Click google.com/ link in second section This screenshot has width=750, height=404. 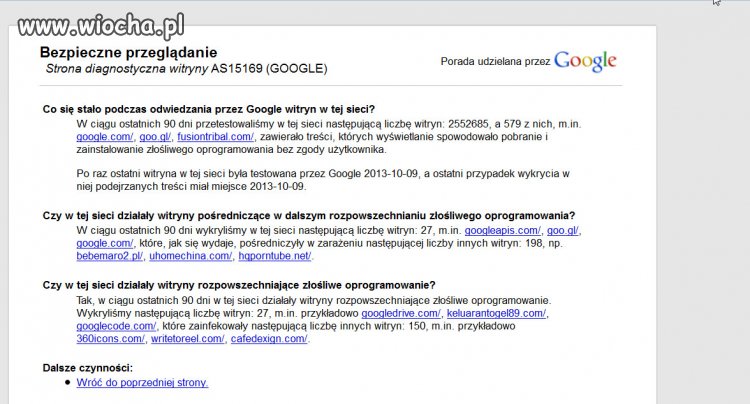click(105, 243)
